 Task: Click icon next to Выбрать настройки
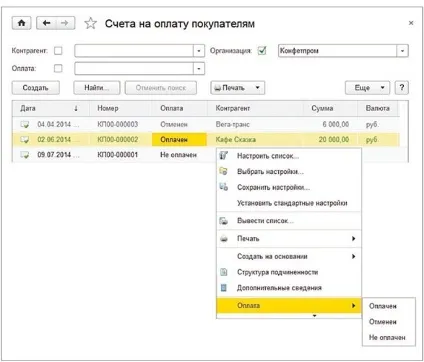point(224,171)
